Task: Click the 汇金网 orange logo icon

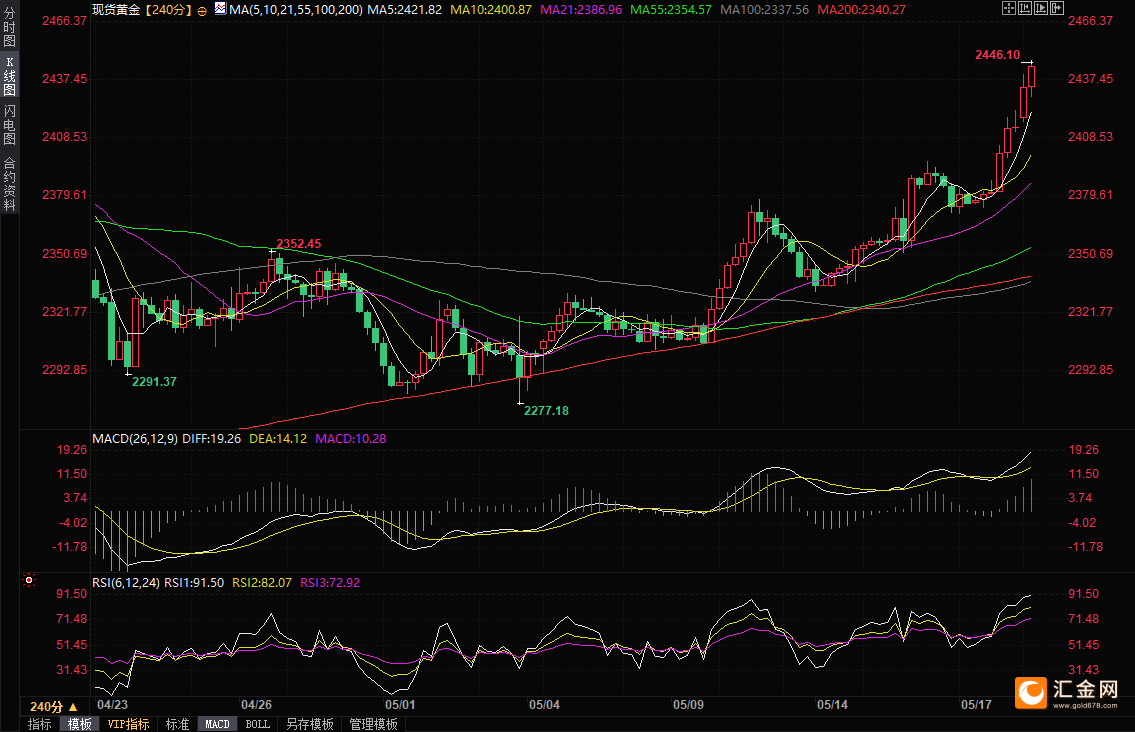Action: (x=1031, y=690)
